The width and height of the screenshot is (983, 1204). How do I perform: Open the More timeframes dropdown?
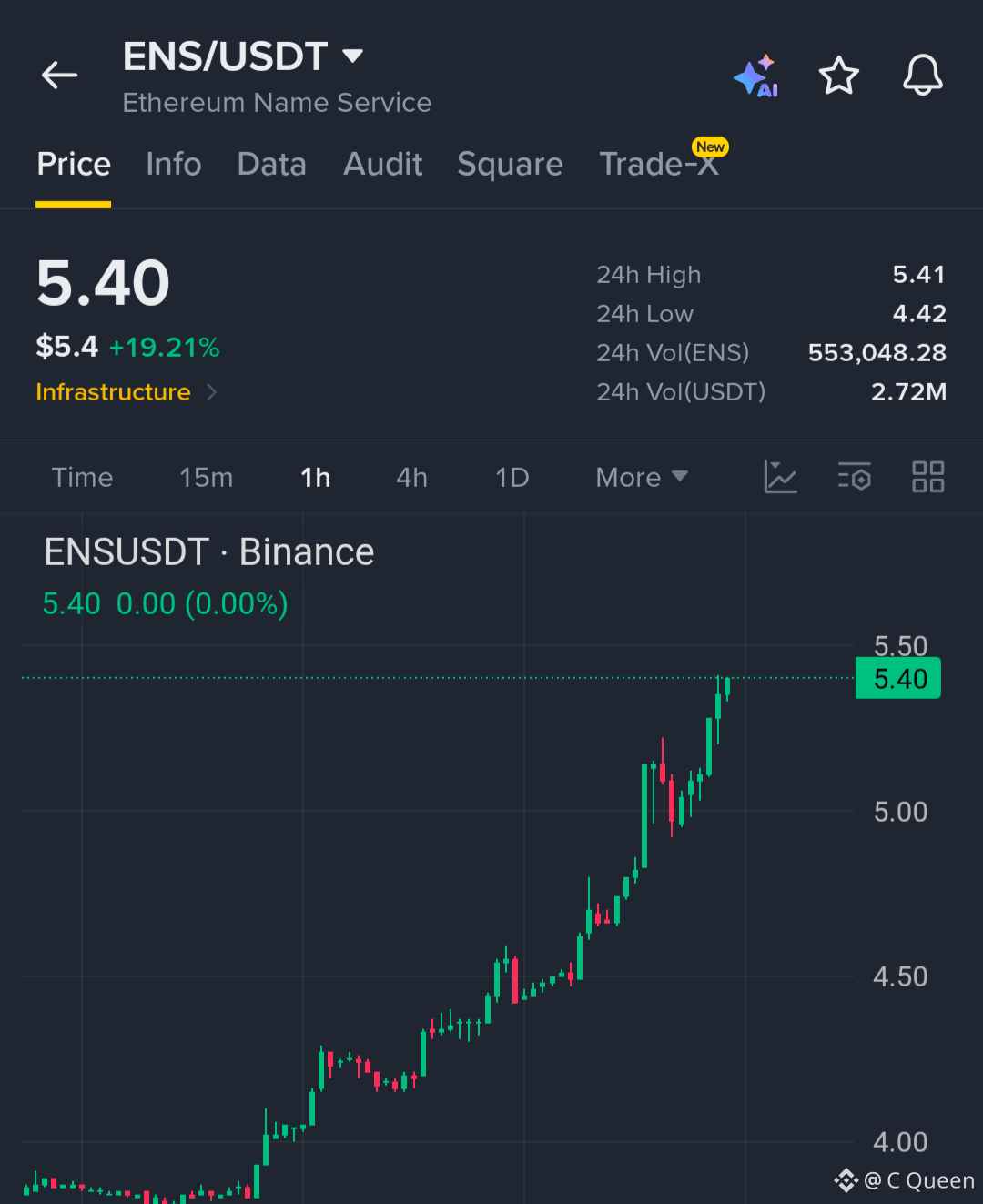pos(642,477)
